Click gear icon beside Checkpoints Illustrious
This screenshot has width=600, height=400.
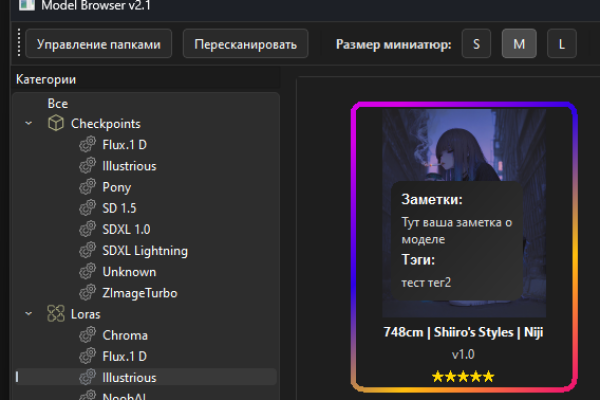coord(87,165)
